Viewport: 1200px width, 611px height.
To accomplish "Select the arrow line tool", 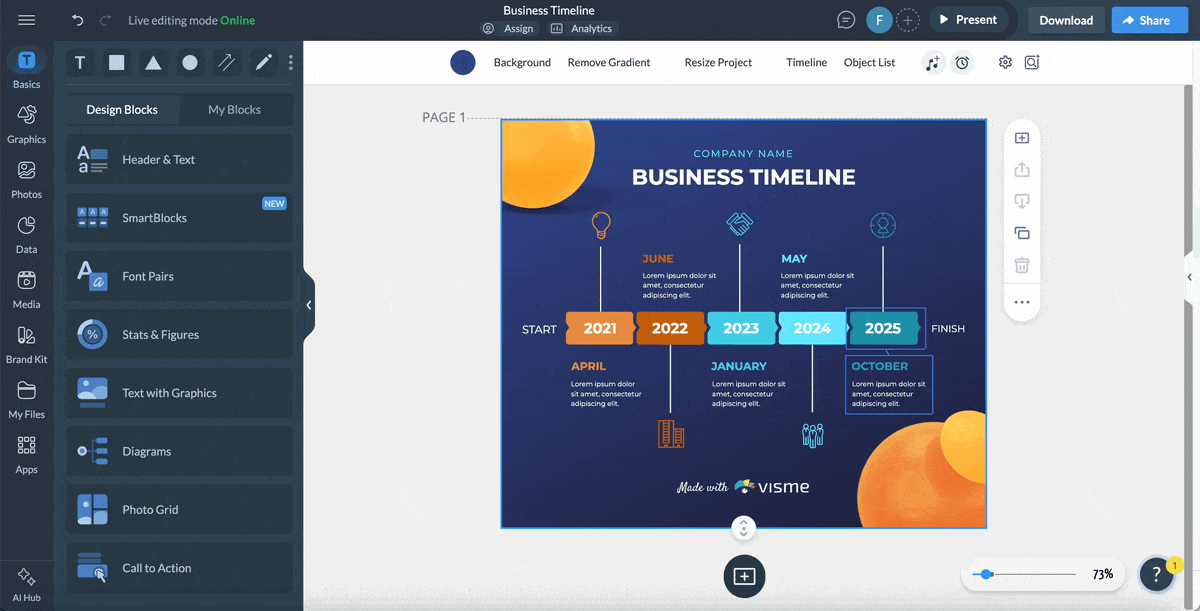I will [x=227, y=62].
